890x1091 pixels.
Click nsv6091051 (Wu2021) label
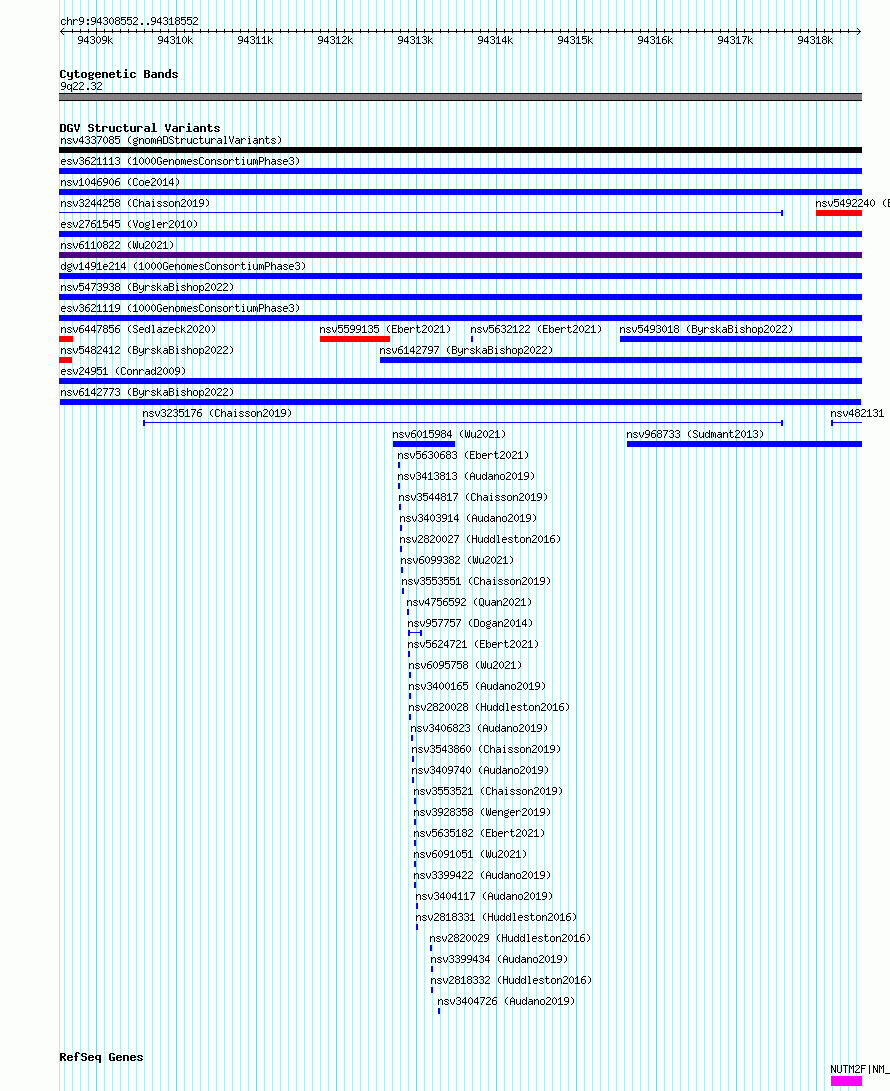point(470,854)
